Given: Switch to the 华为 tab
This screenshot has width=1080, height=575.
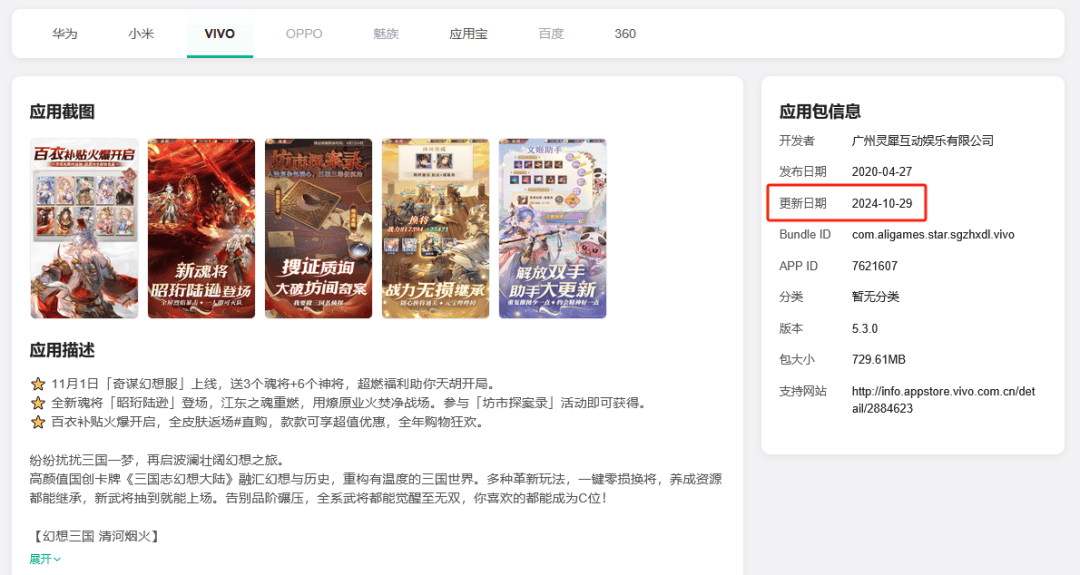Looking at the screenshot, I should click(x=65, y=34).
